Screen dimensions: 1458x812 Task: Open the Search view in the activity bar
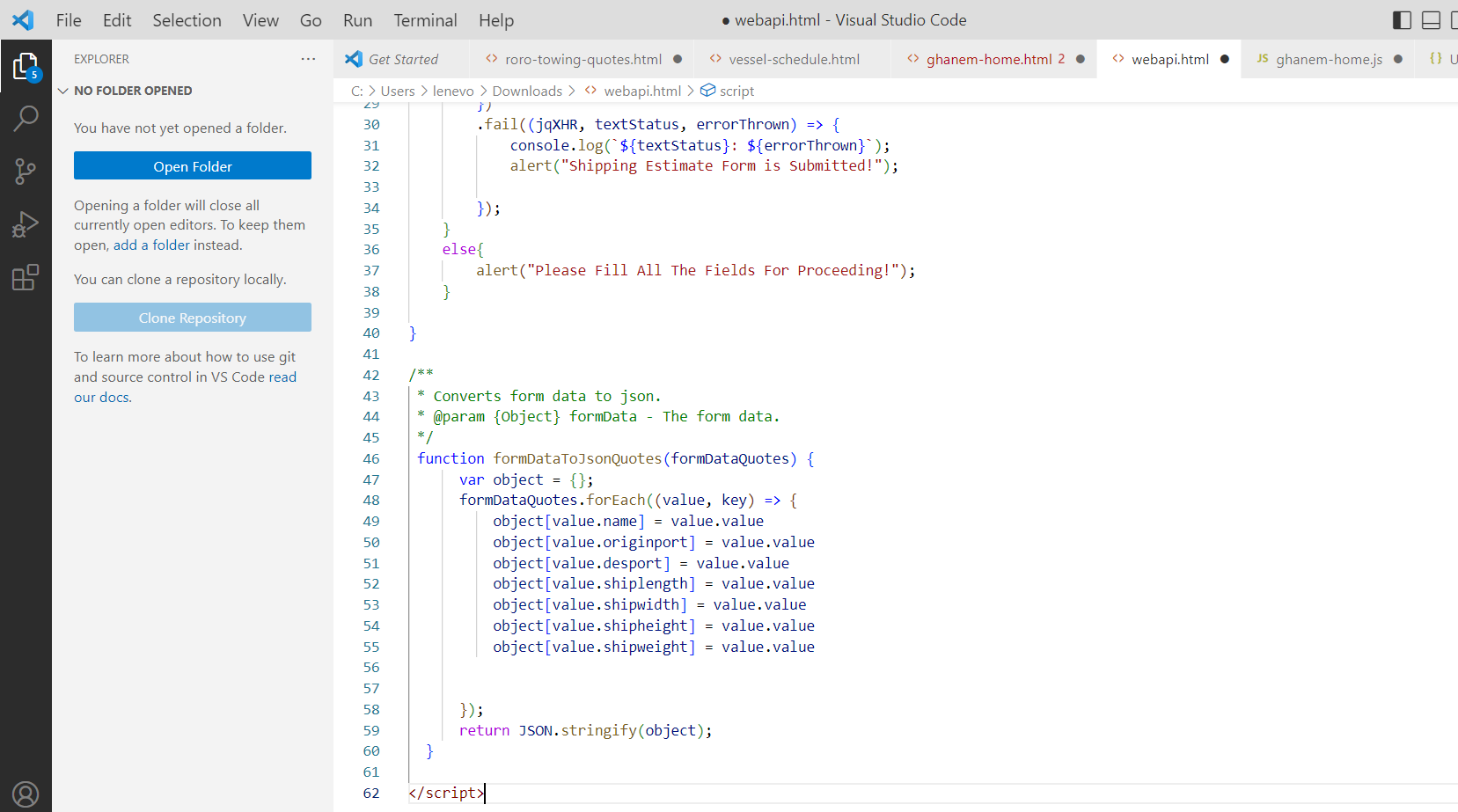(x=26, y=117)
